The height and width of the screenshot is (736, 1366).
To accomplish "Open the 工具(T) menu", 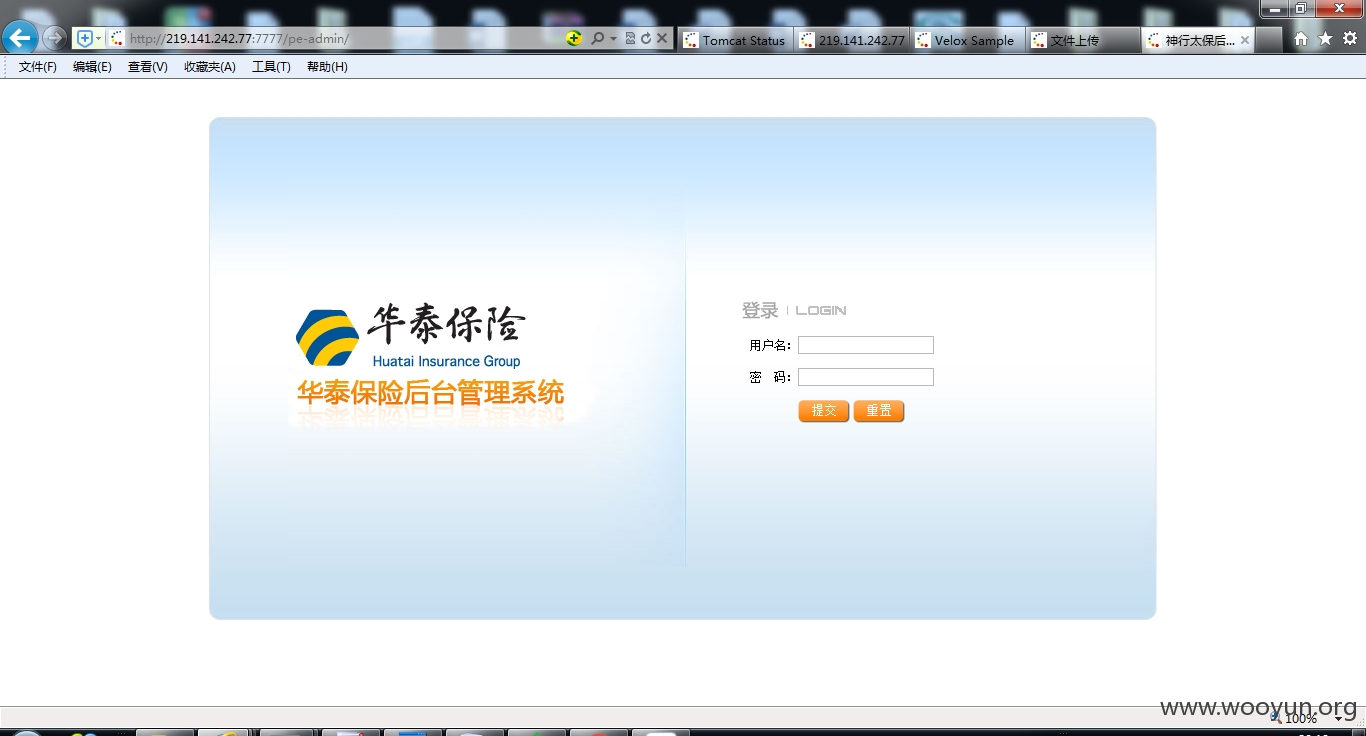I will [271, 67].
